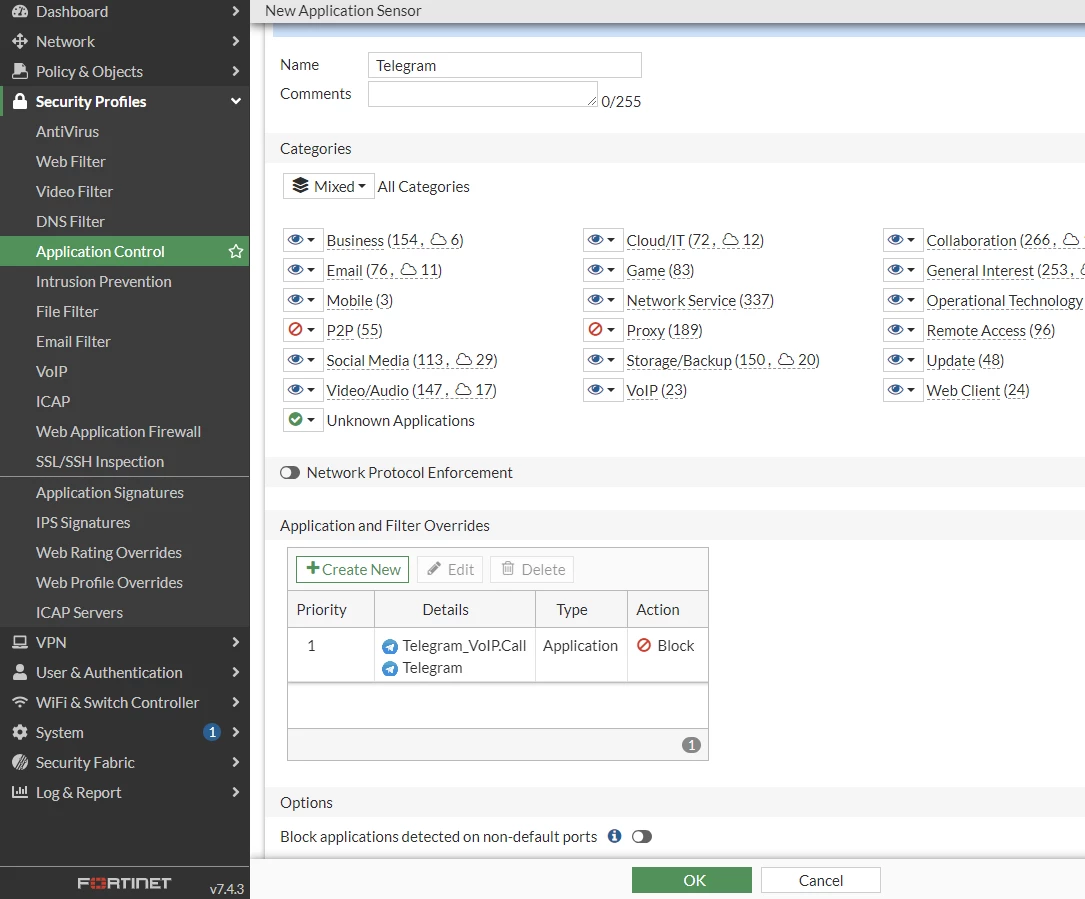Open action dropdown for Network Service category
The image size is (1085, 899).
[603, 300]
